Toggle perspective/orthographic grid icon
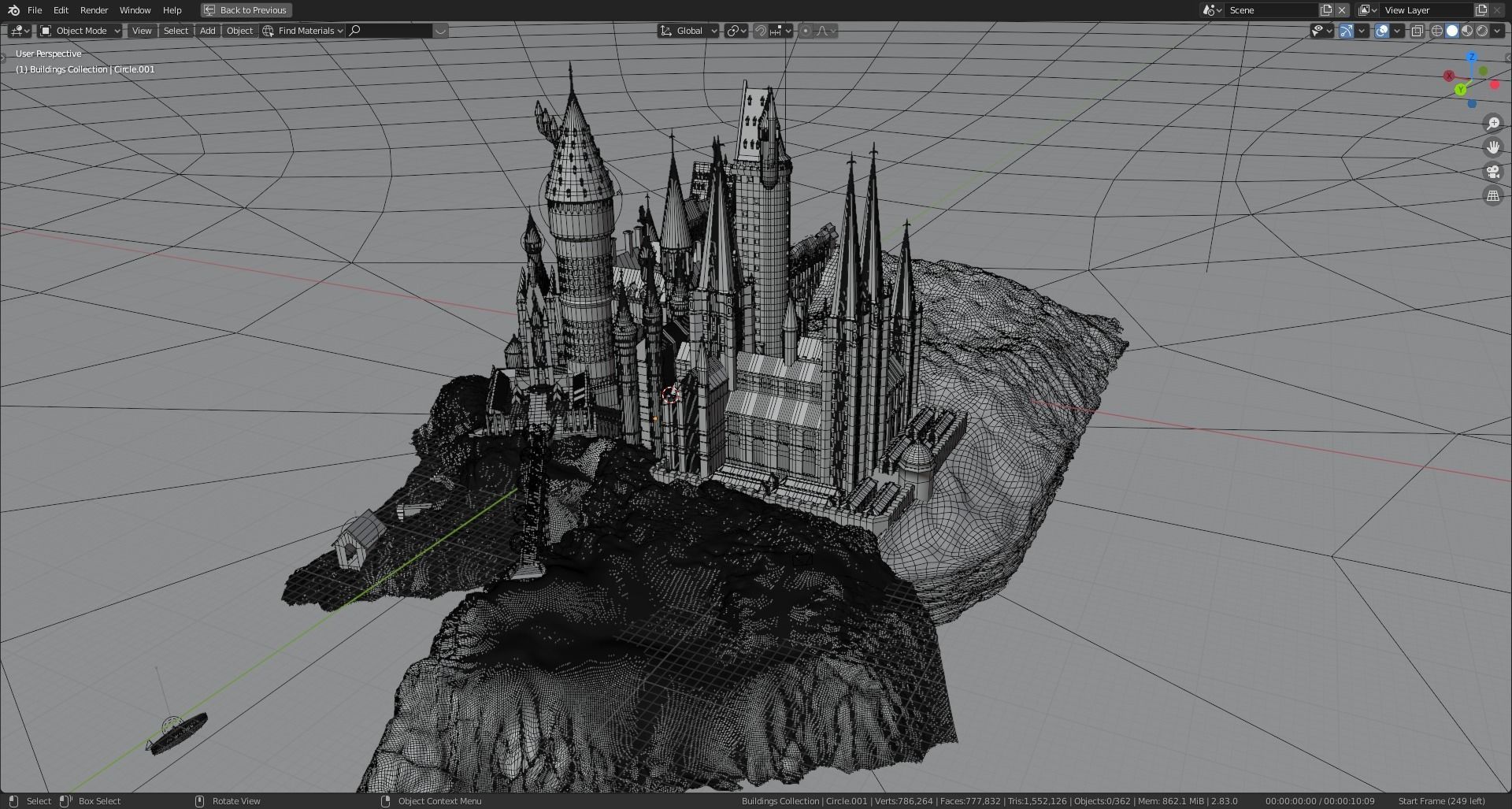The image size is (1512, 809). coord(1493,195)
